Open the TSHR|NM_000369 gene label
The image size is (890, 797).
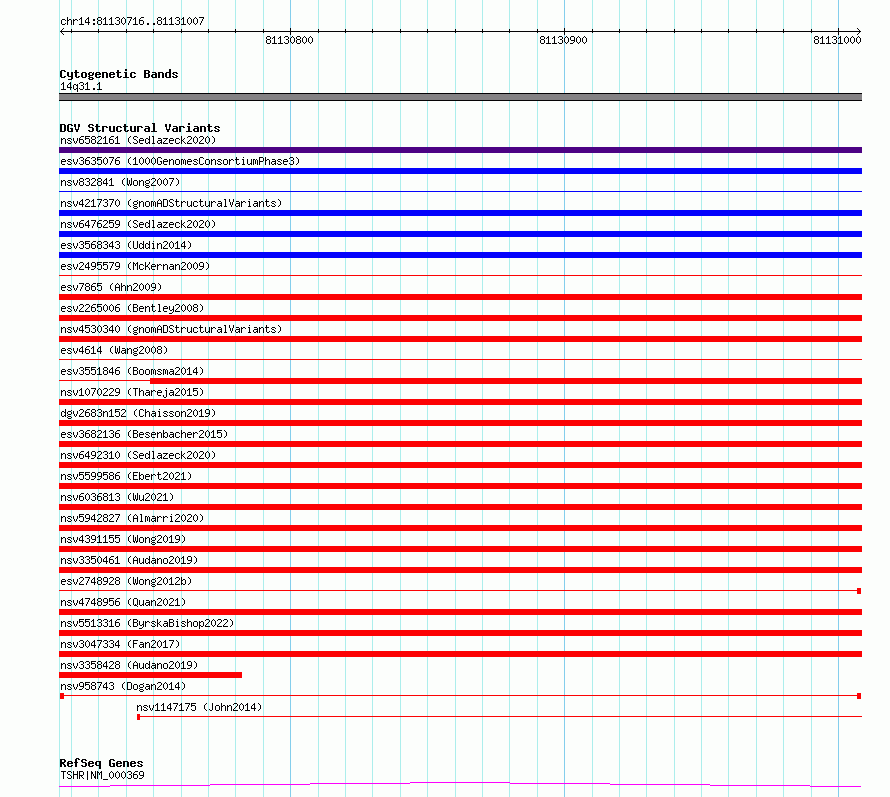(x=102, y=775)
